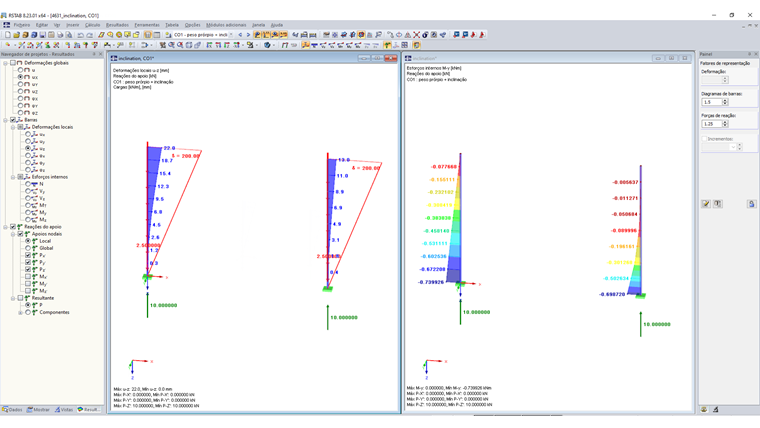Viewport: 760px width, 428px height.
Task: Select the N internal forces radio button
Action: (28, 184)
